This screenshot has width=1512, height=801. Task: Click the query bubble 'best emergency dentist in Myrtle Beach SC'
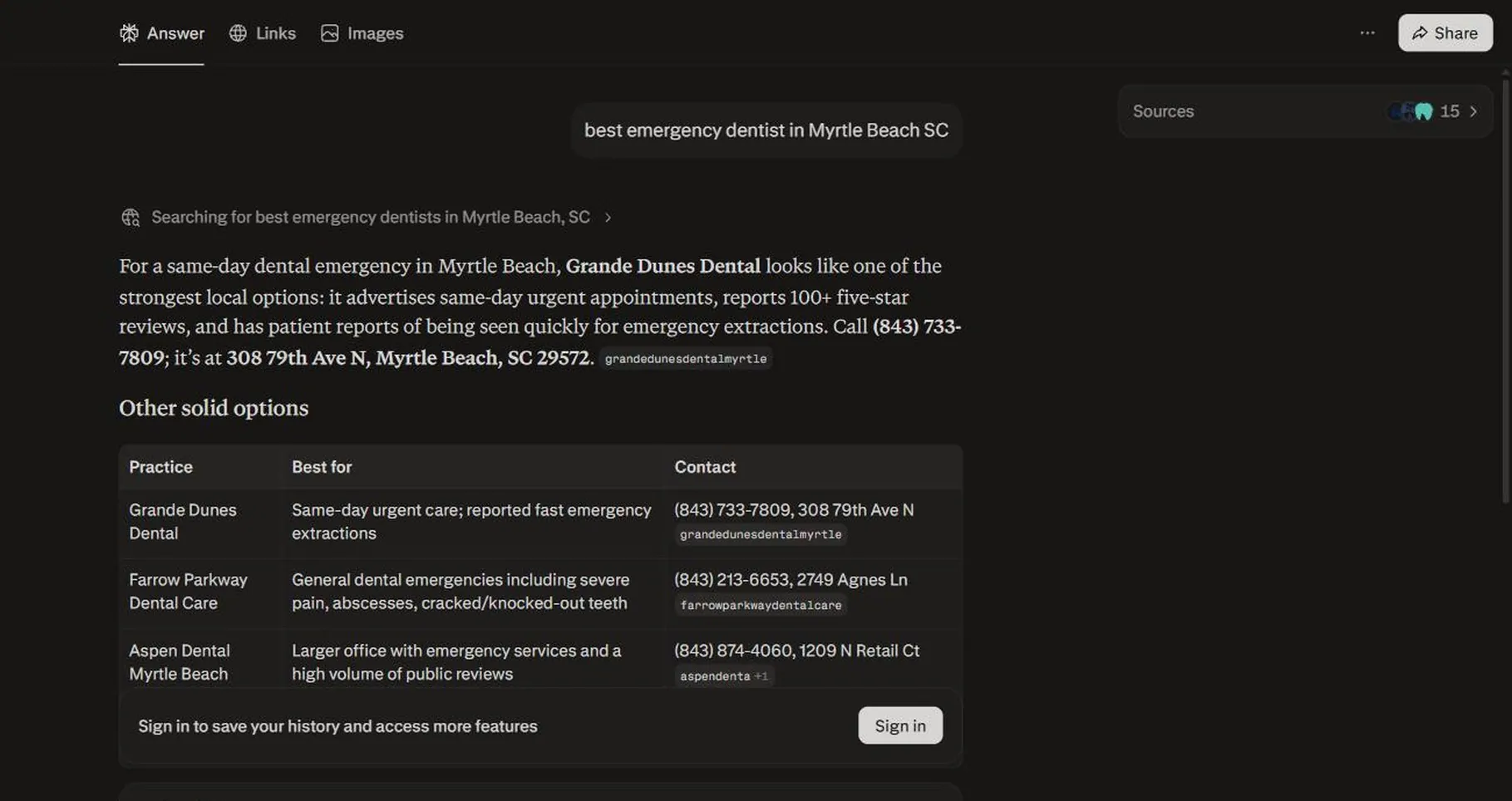coord(766,130)
